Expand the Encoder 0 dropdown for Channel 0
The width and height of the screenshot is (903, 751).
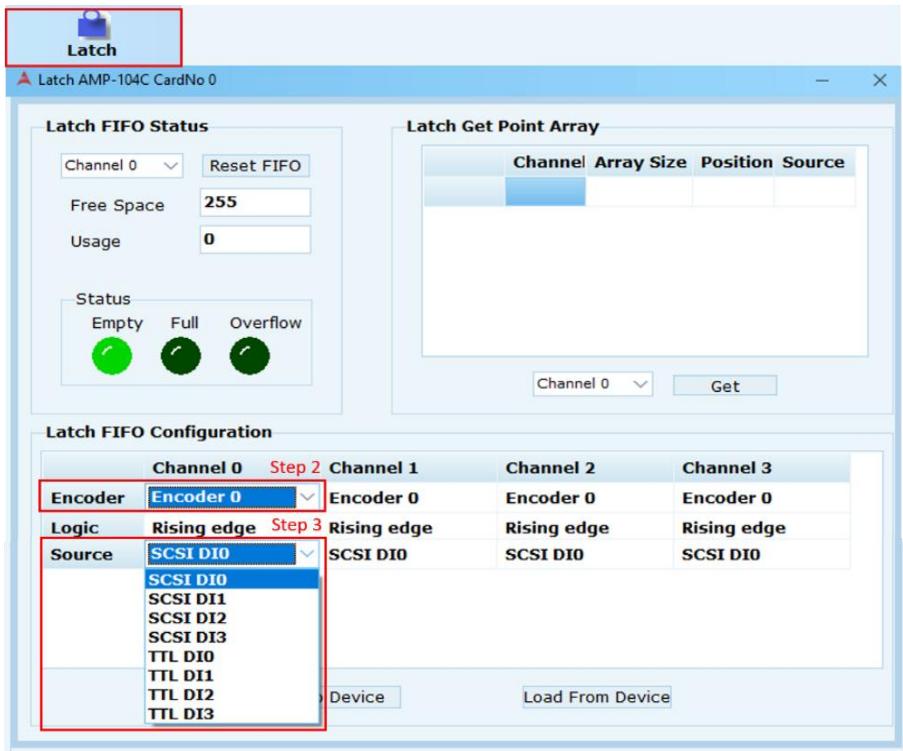[308, 497]
